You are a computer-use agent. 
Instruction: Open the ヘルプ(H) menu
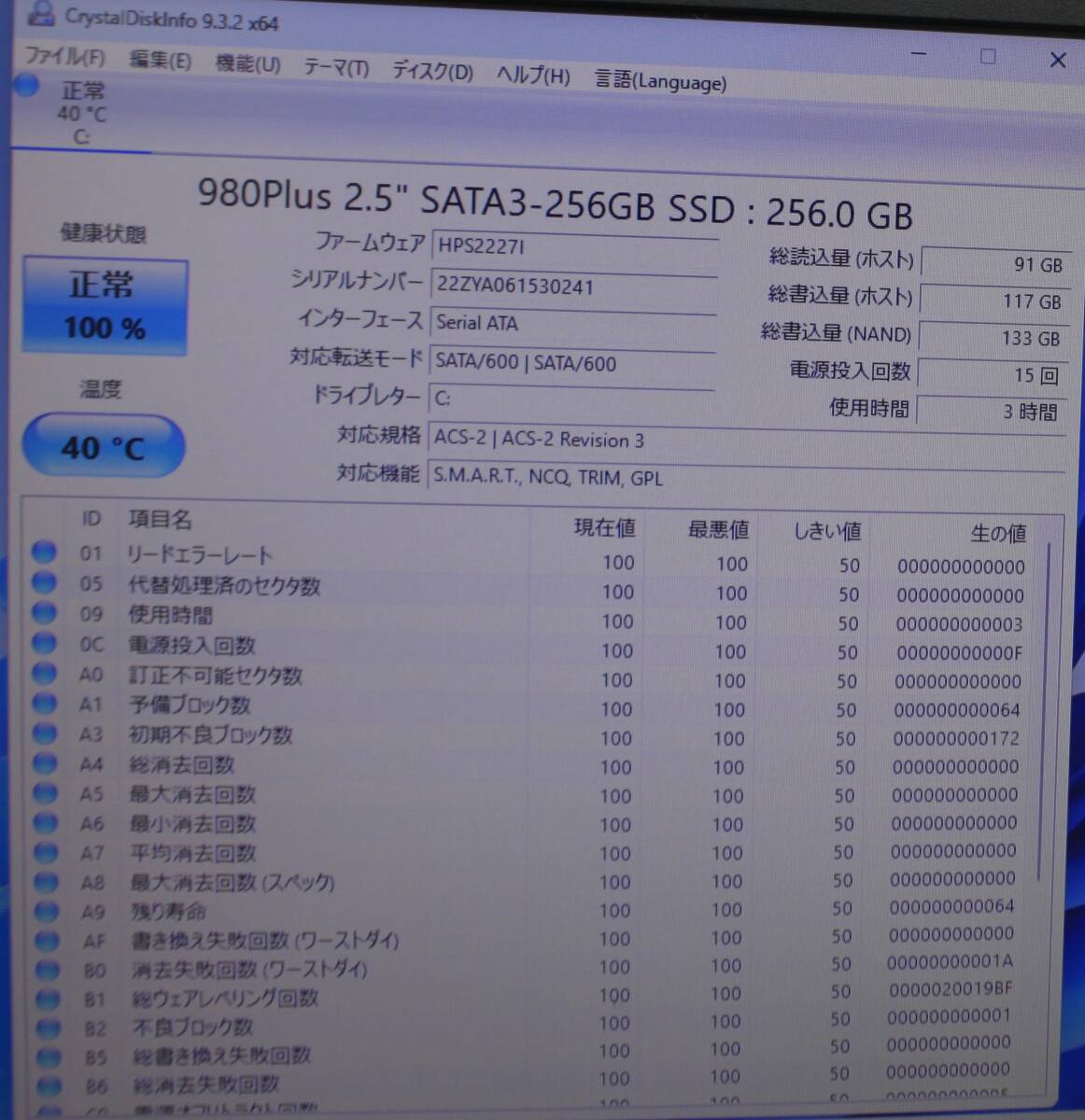(x=533, y=76)
